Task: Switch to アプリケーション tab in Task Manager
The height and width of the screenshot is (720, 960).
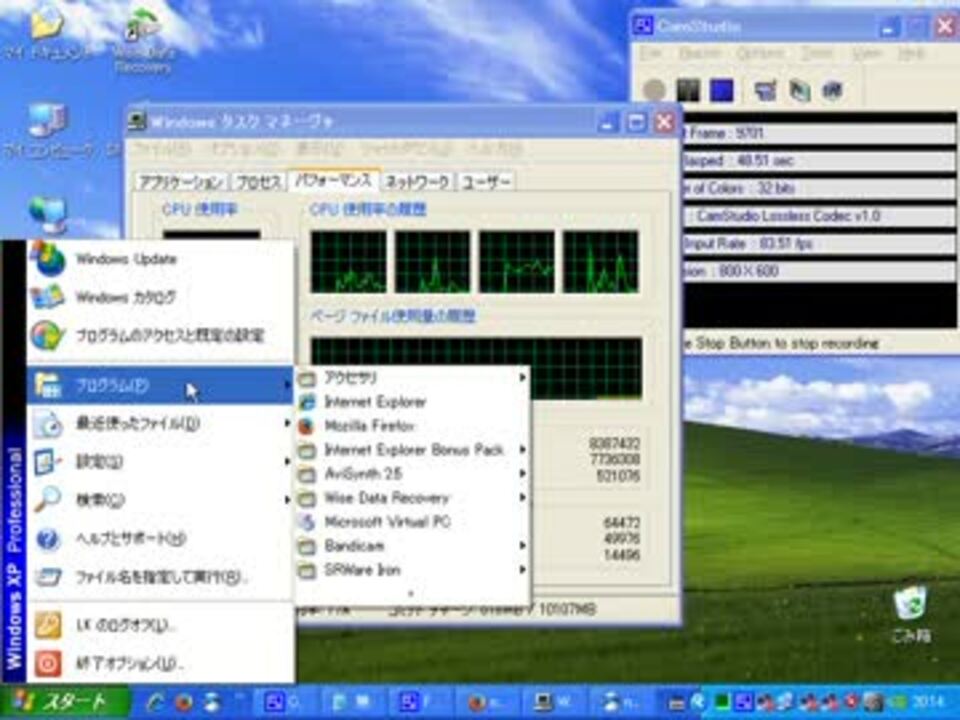Action: click(x=181, y=182)
